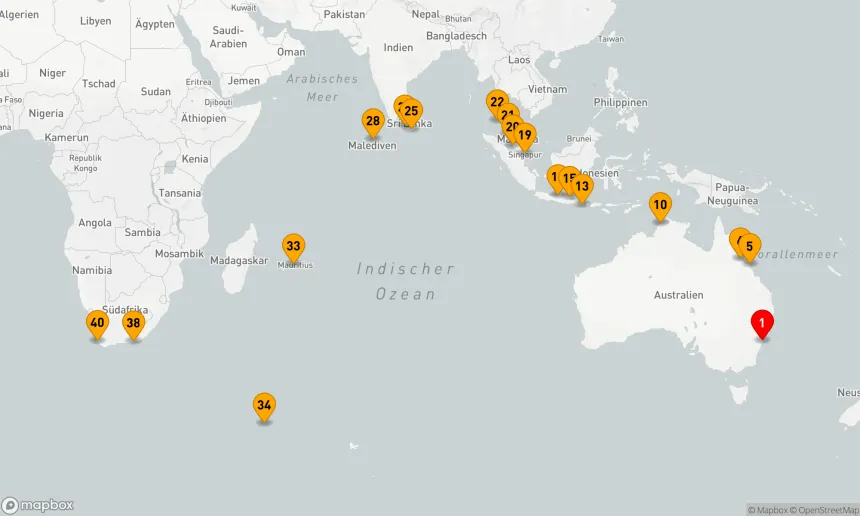Click the 'Indischer' ocean label
860x516 pixels.
(405, 269)
